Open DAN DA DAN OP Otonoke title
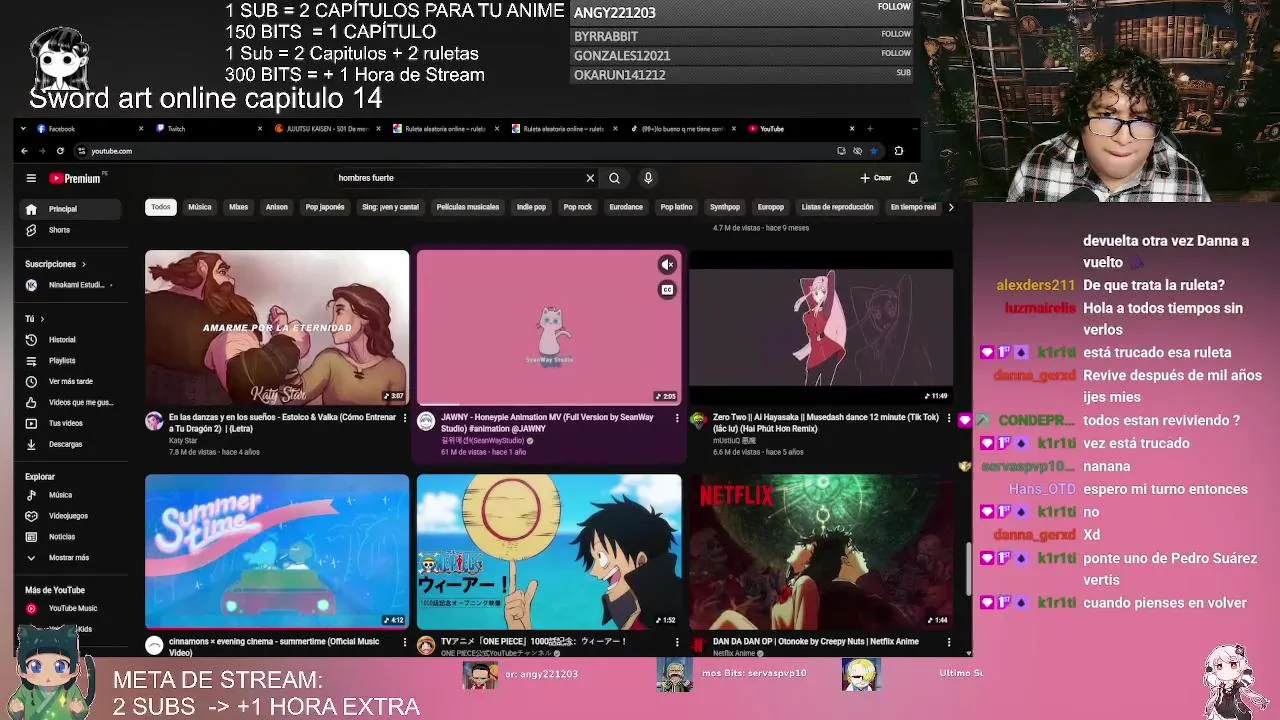This screenshot has width=1280, height=720. tap(816, 642)
